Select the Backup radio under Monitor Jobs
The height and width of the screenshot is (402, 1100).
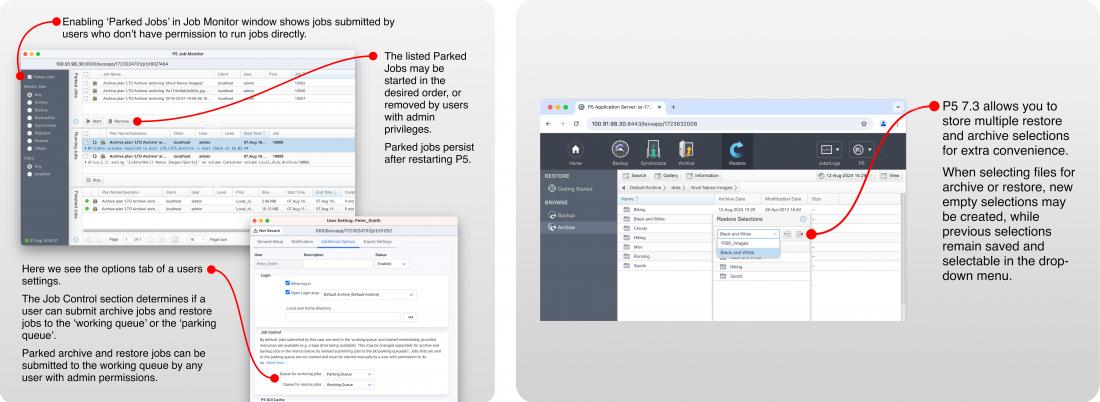coord(29,110)
